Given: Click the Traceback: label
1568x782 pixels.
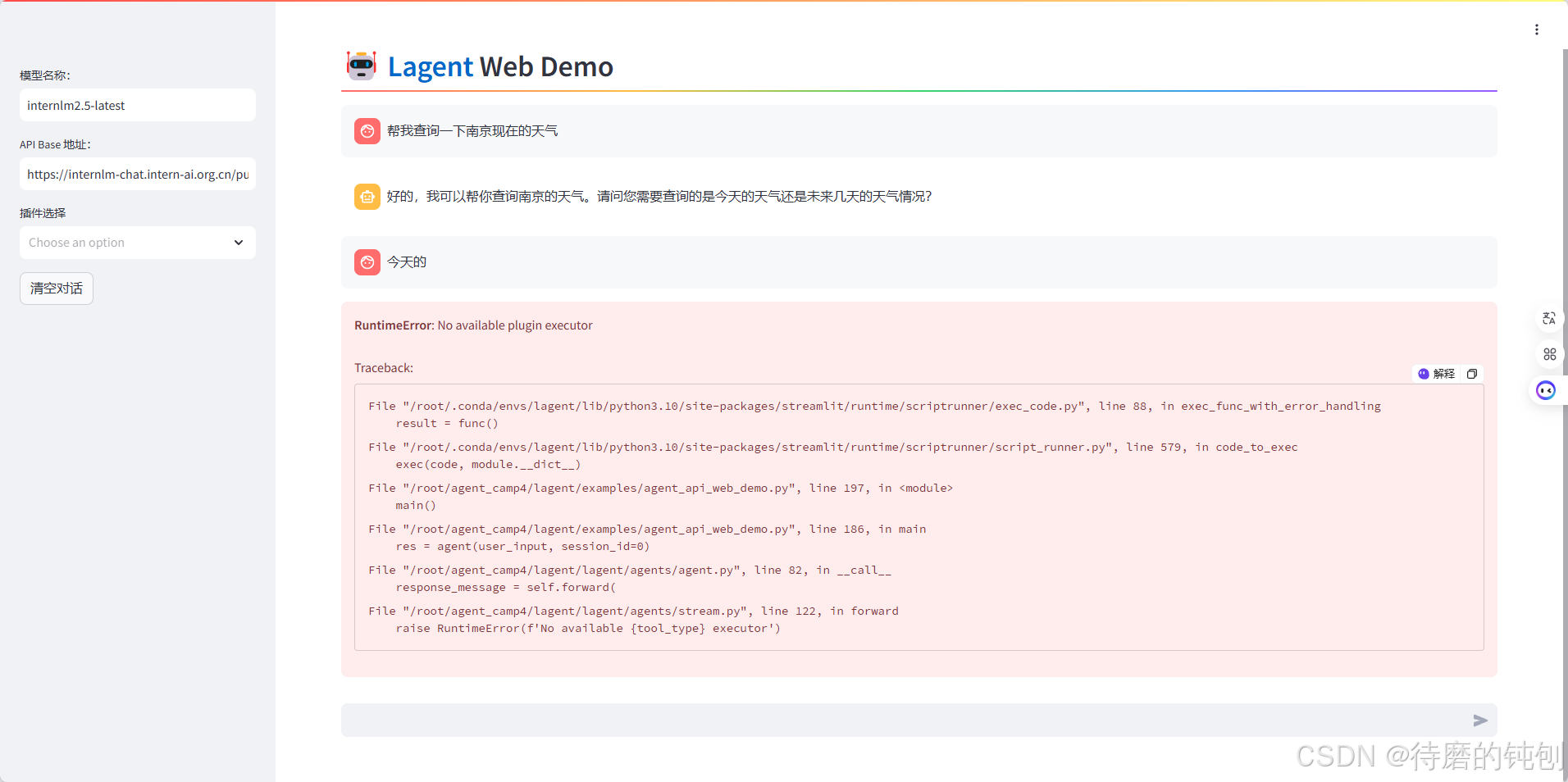Looking at the screenshot, I should click(x=384, y=368).
